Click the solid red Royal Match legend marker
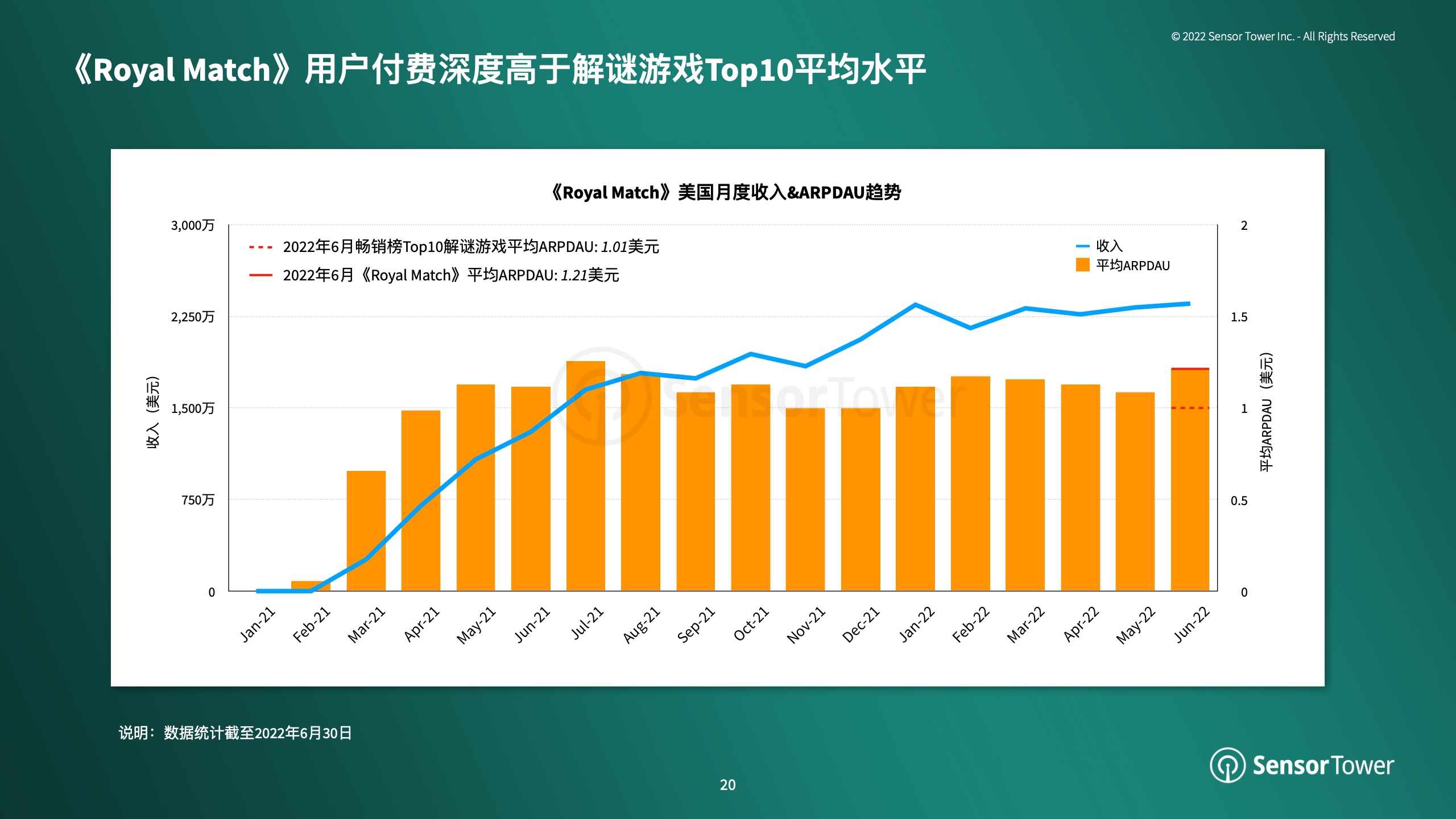This screenshot has width=1456, height=819. point(260,275)
